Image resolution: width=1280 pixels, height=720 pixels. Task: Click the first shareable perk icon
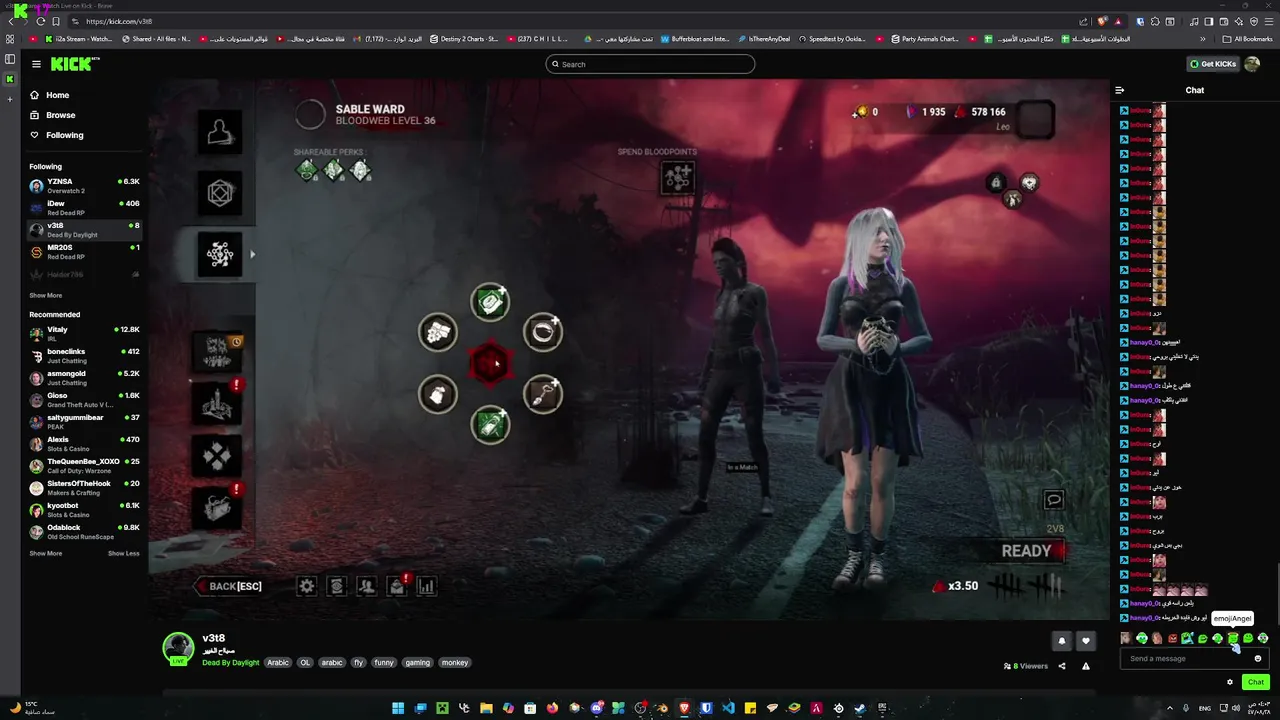[x=307, y=171]
